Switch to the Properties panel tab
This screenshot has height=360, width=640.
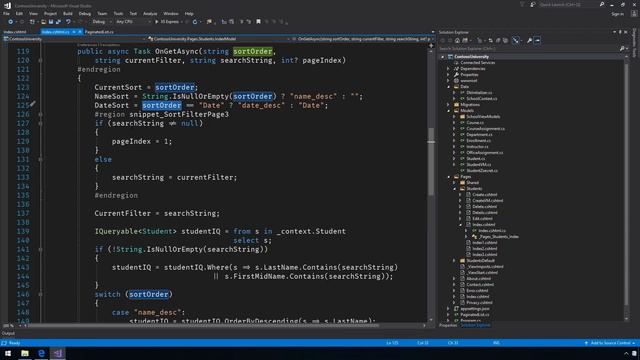tap(448, 325)
